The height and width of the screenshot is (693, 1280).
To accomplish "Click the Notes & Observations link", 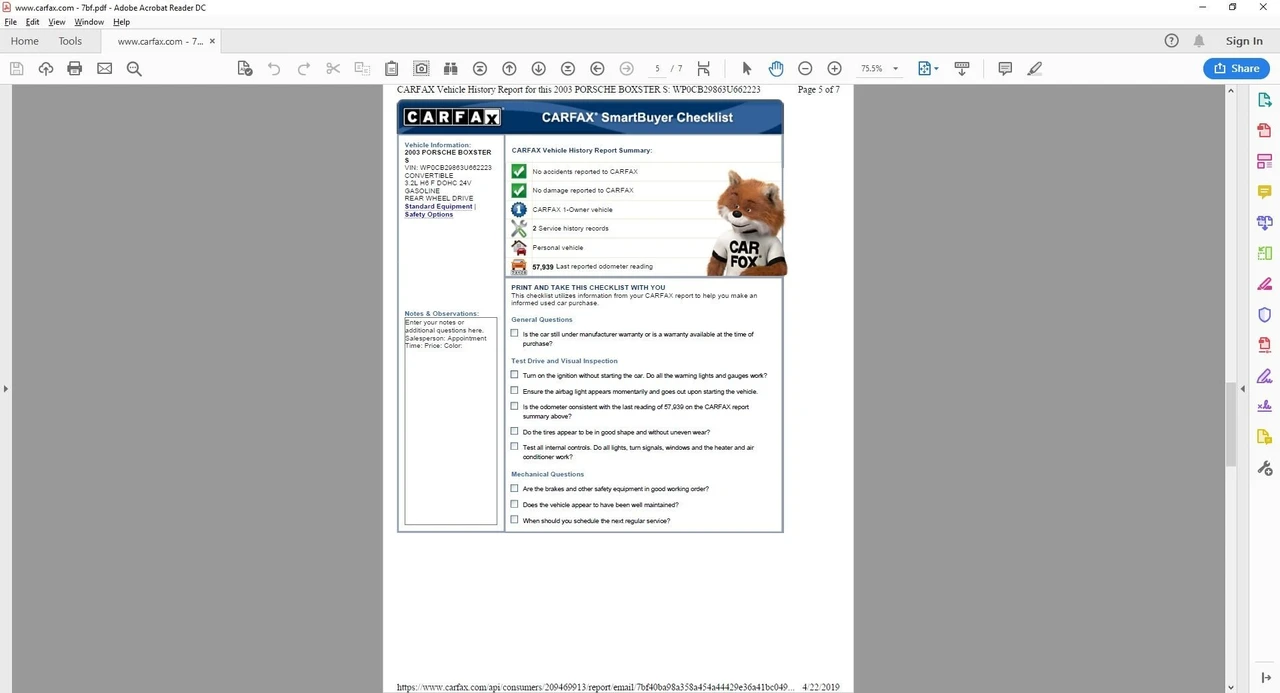I will [x=441, y=314].
